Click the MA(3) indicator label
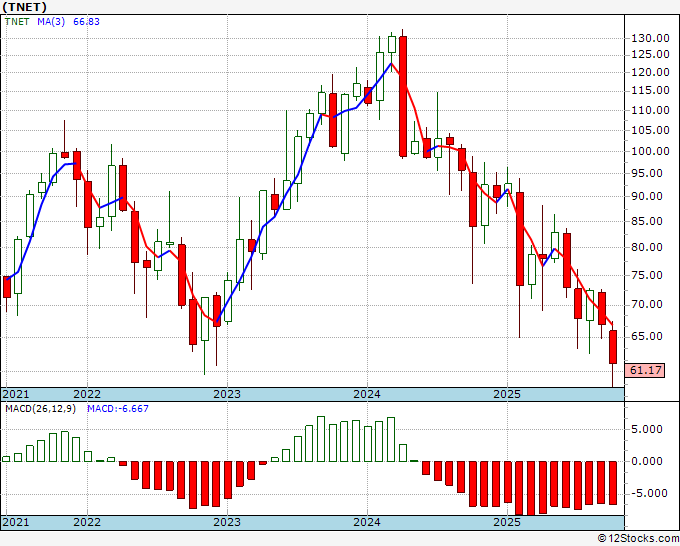This screenshot has width=680, height=546. click(51, 21)
